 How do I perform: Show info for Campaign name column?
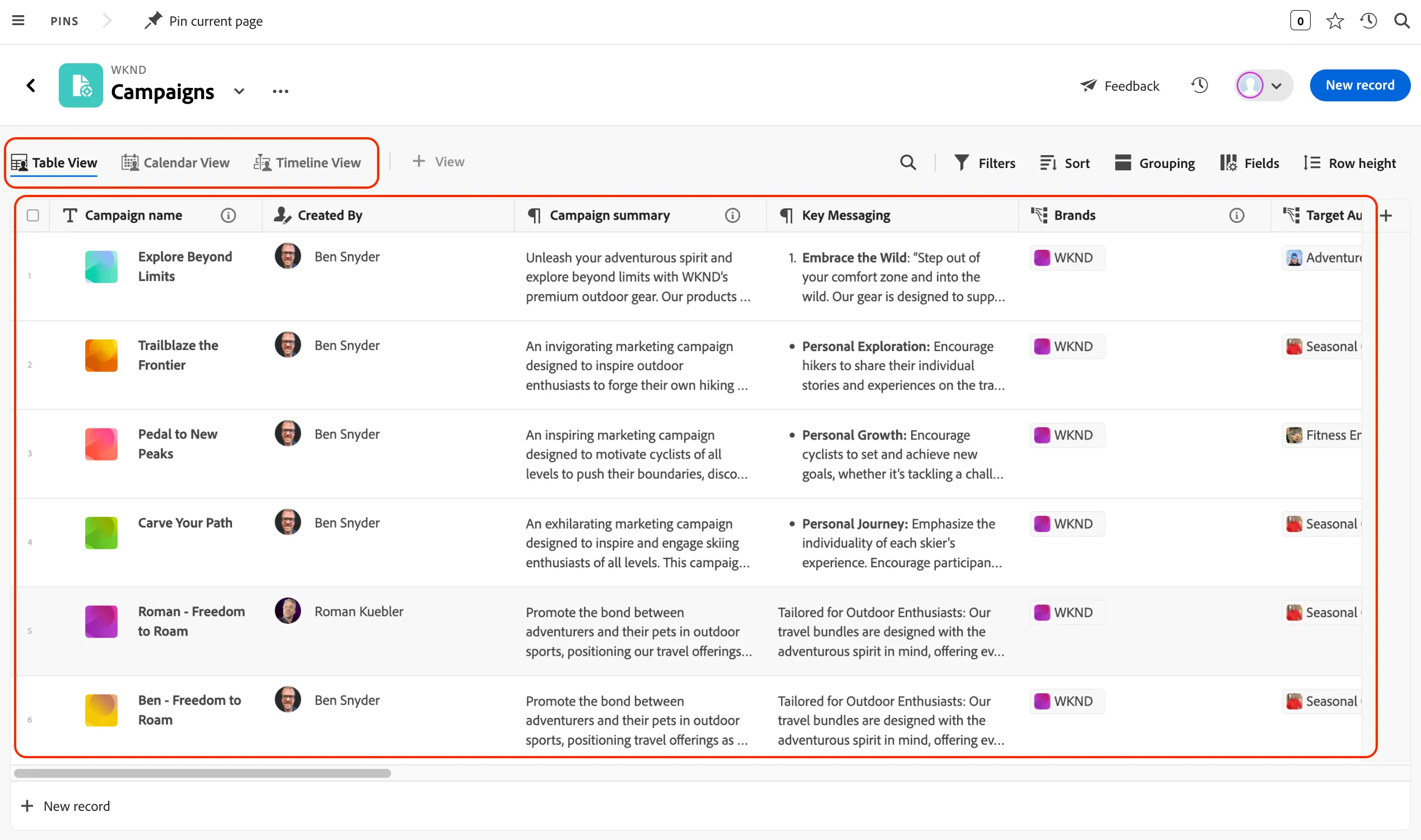coord(228,215)
